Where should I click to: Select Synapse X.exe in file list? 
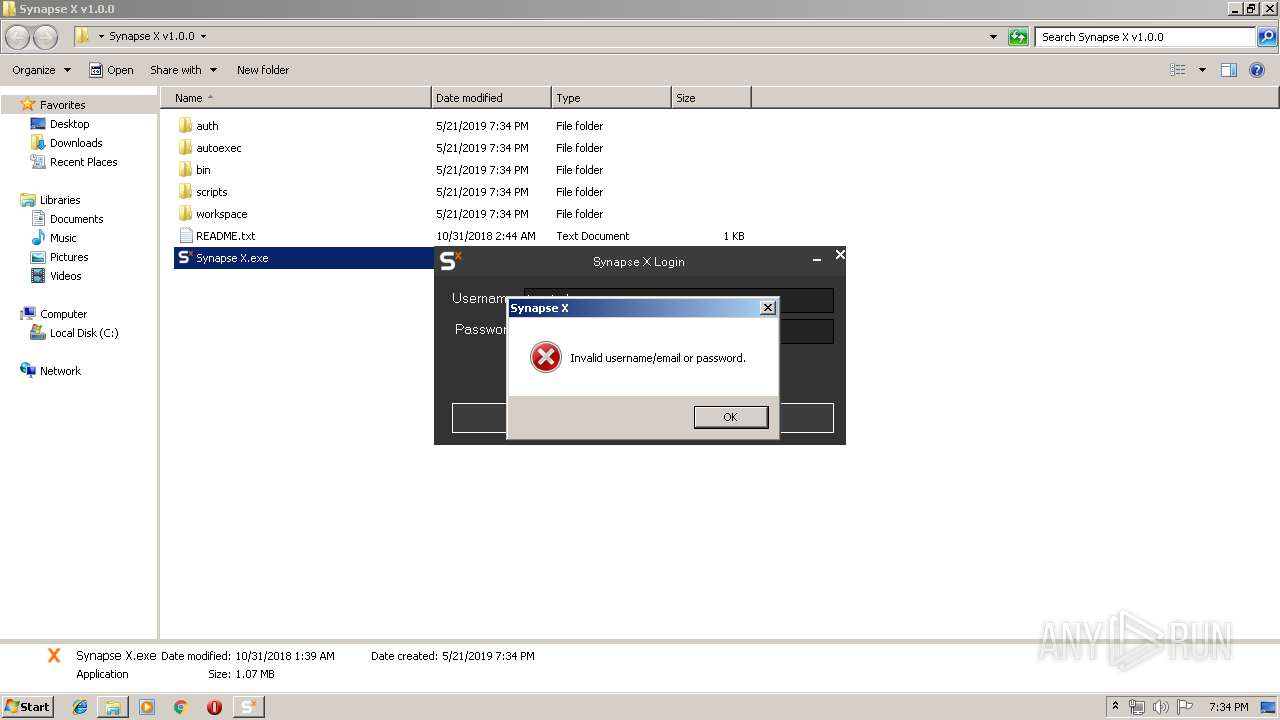232,258
